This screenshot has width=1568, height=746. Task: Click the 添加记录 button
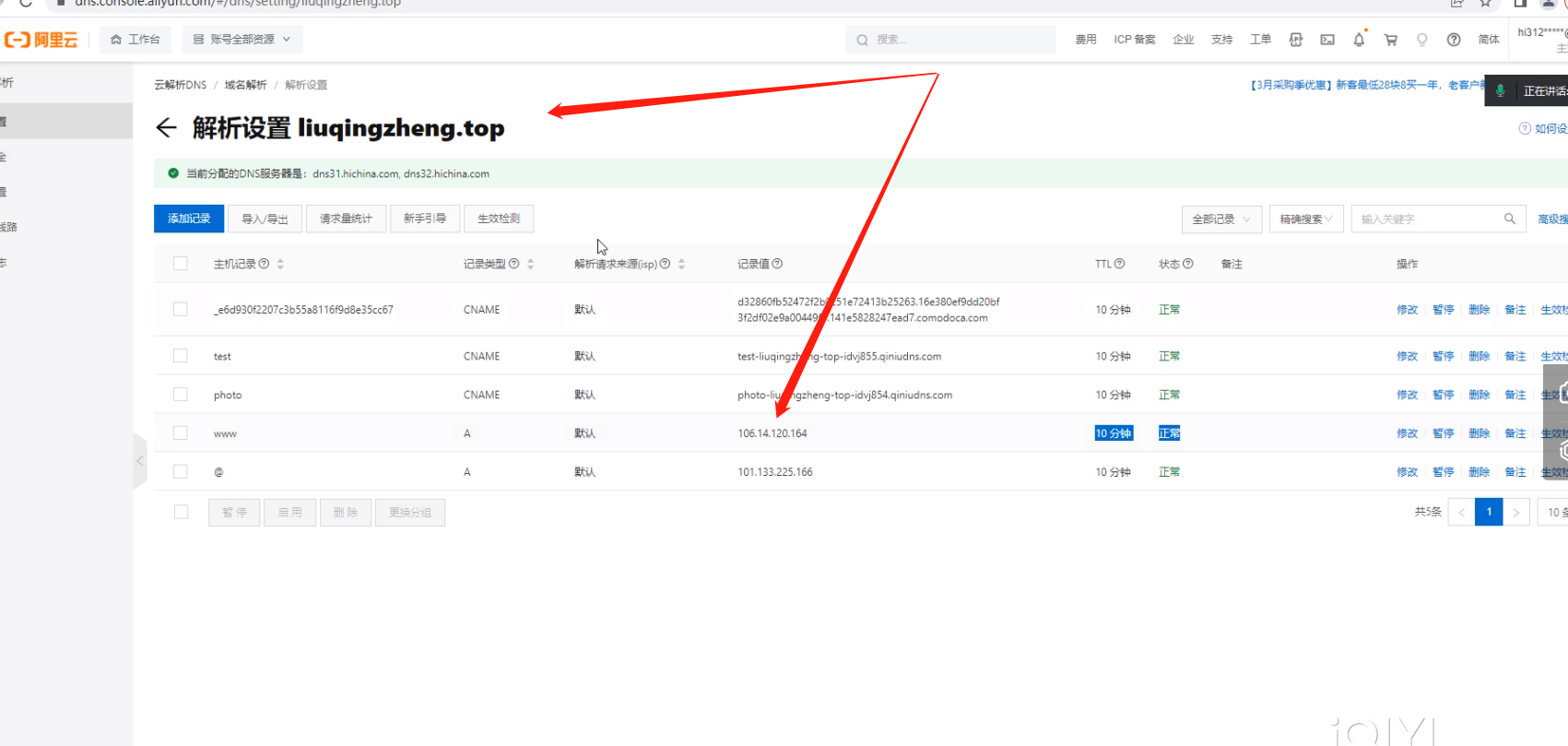(x=189, y=219)
